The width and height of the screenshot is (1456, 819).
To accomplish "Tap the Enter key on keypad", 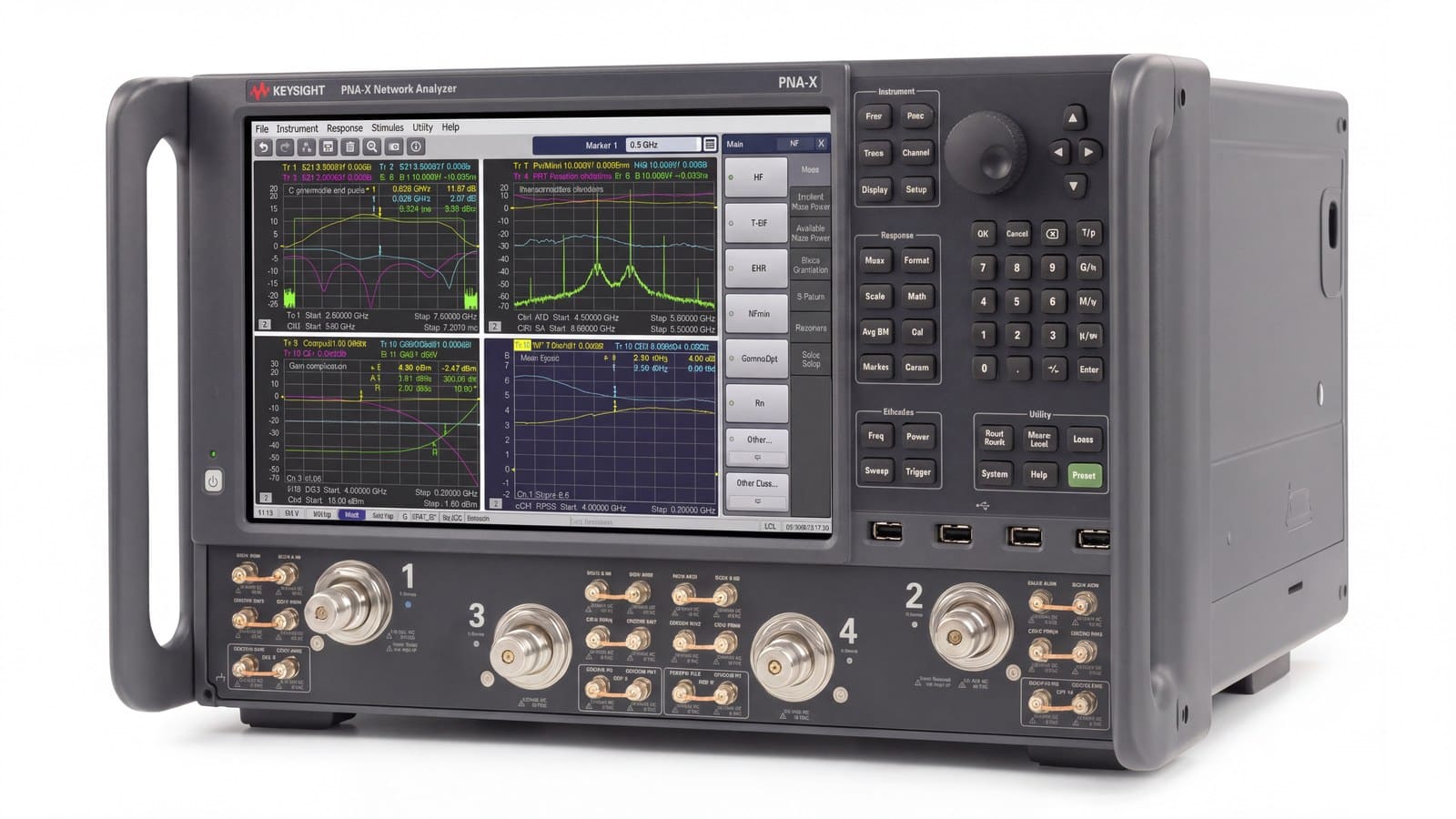I will 1089,369.
